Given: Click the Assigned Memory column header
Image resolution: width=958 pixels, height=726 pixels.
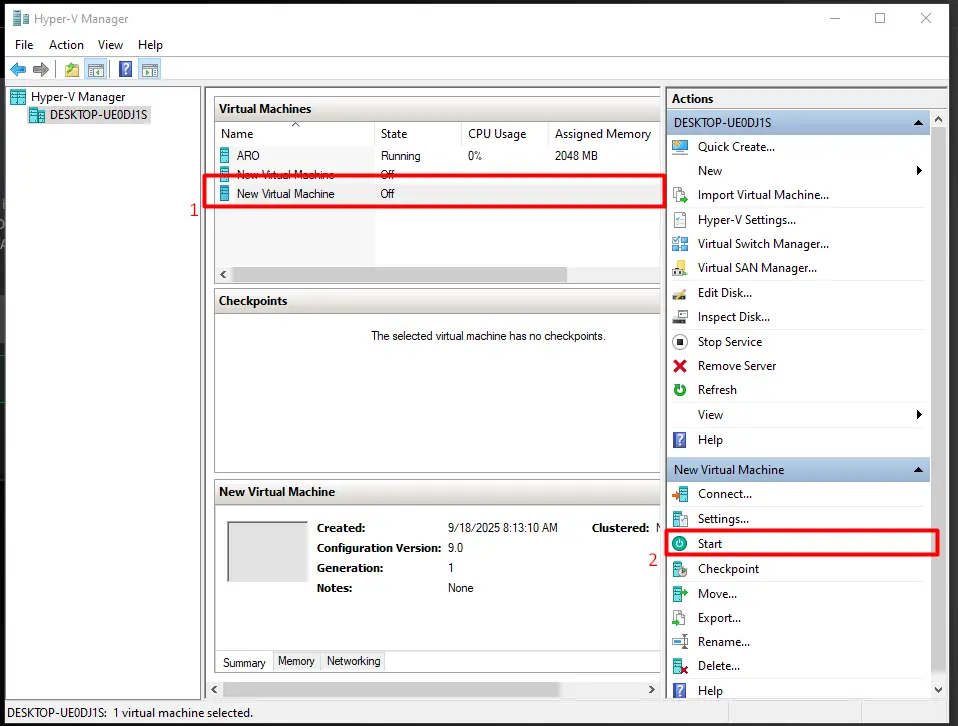Looking at the screenshot, I should (x=603, y=134).
